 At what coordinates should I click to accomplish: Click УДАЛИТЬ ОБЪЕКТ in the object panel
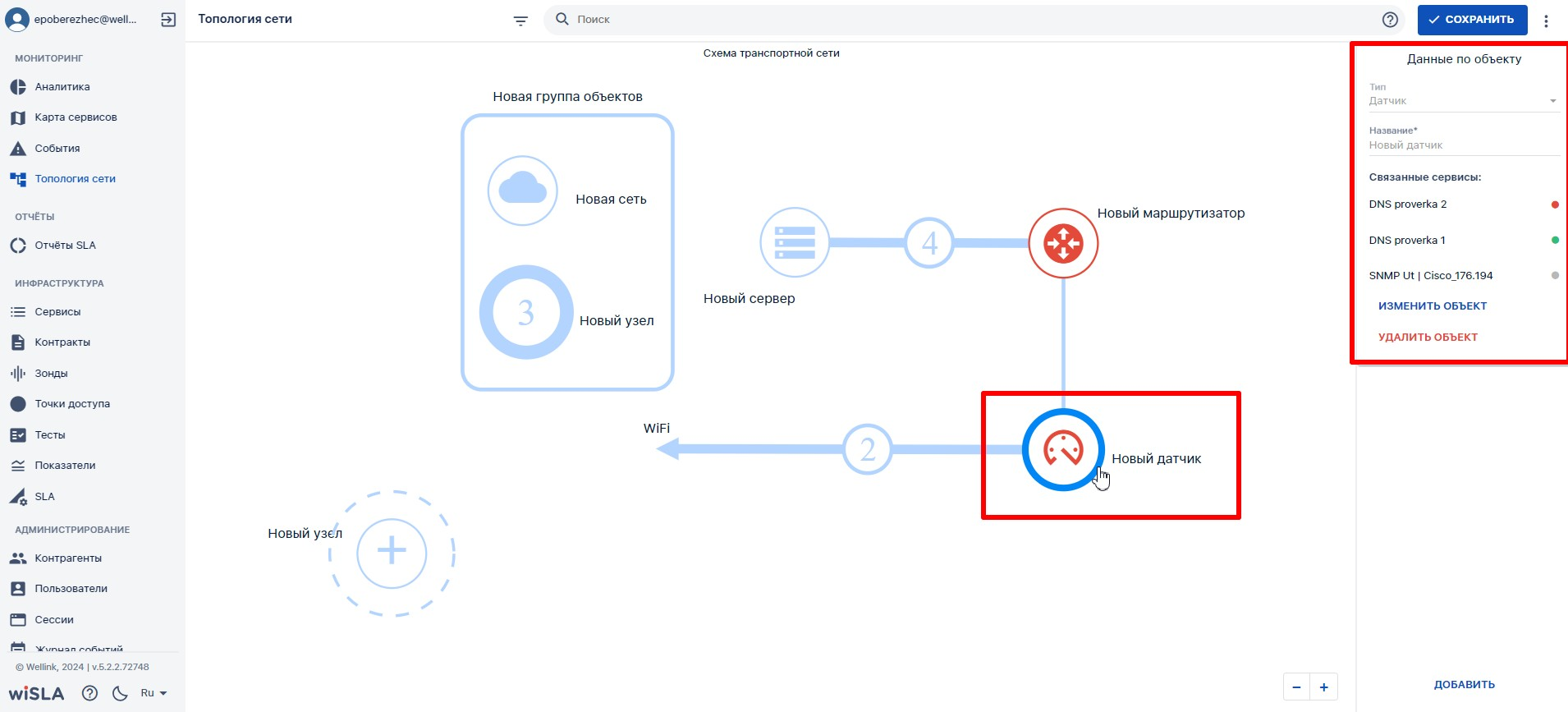tap(1428, 338)
